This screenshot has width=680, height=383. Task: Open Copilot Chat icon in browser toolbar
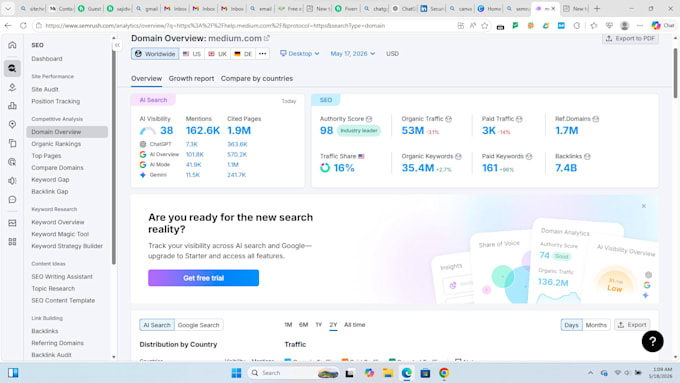(663, 26)
